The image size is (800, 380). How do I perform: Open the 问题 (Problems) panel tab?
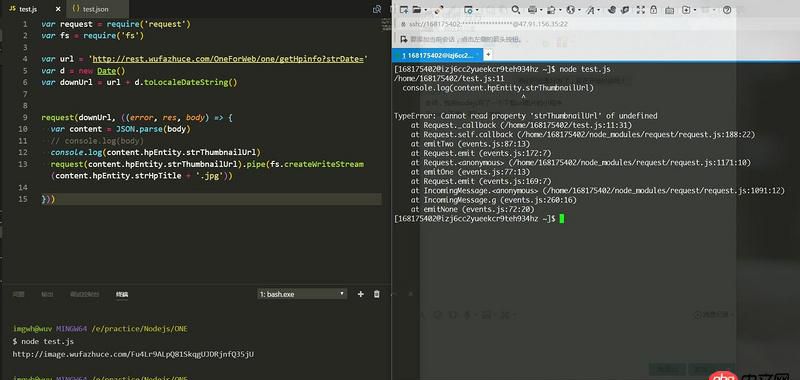click(x=18, y=294)
